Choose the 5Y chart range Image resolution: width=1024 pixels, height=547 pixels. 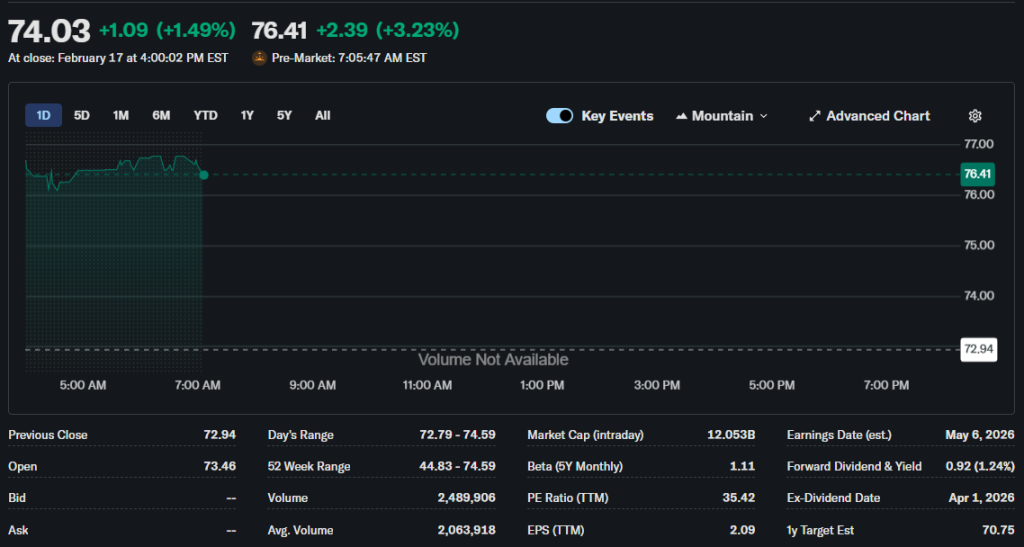coord(284,116)
